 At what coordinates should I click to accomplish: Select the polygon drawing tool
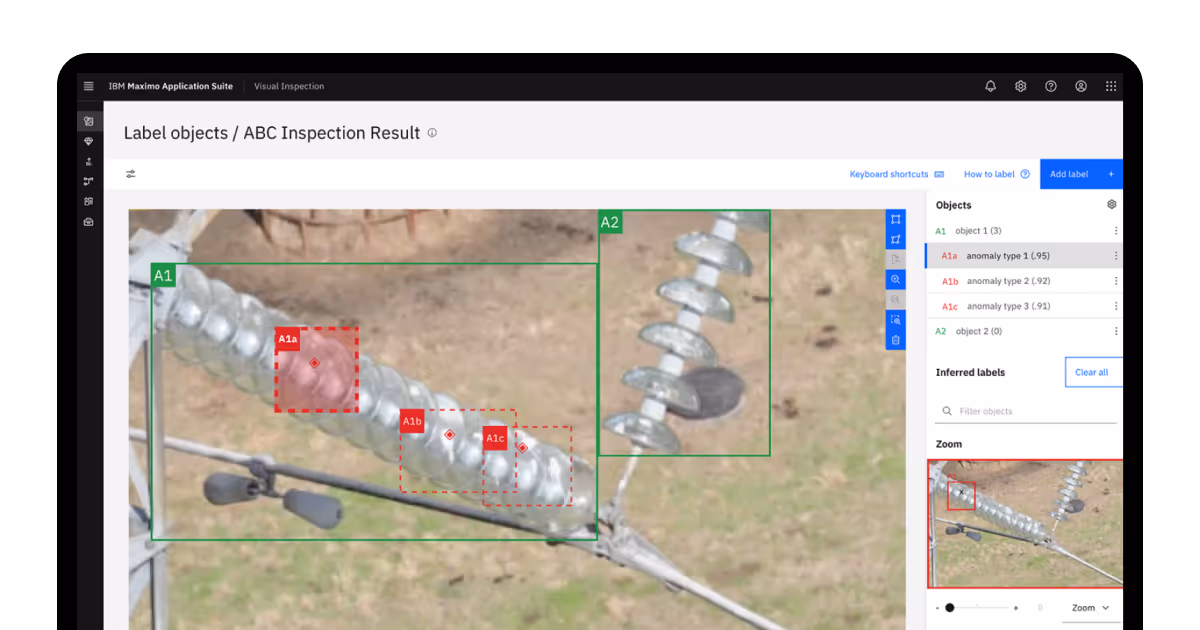click(896, 239)
